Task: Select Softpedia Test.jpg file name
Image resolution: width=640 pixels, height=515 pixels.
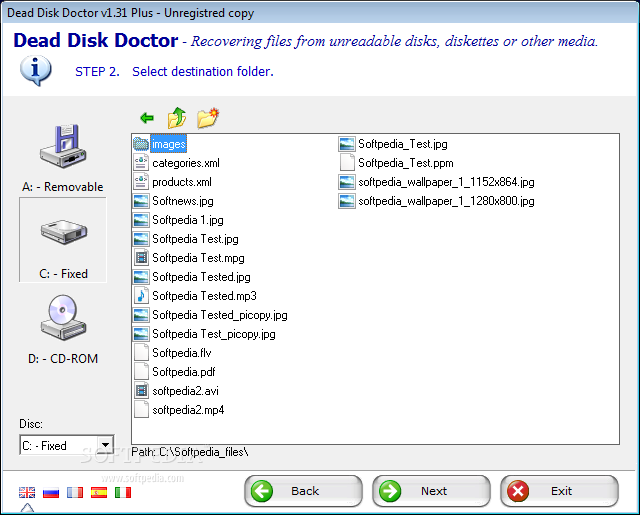Action: tap(195, 239)
